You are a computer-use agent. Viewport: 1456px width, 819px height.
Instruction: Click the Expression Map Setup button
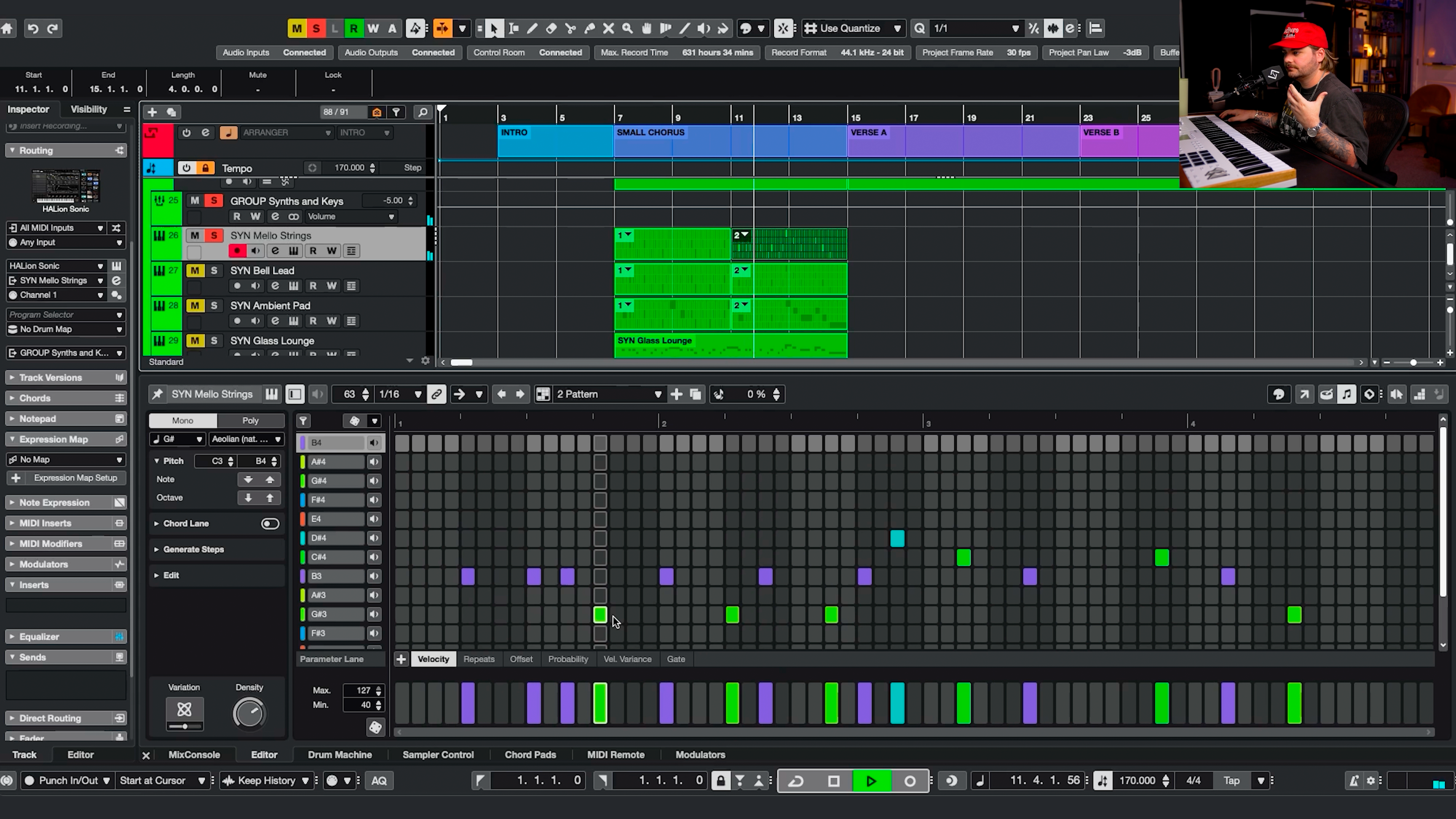point(75,478)
